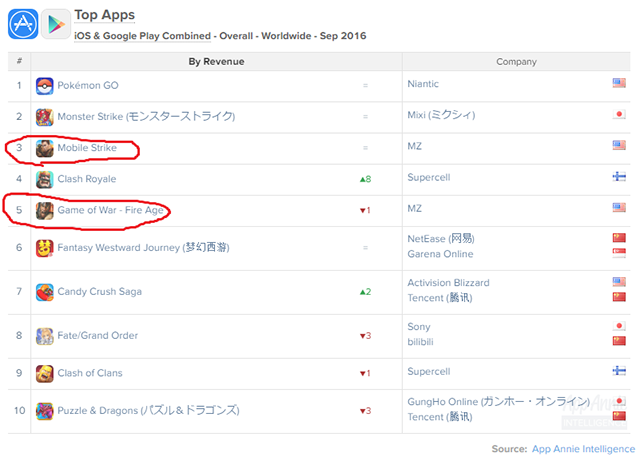
Task: Open iOS & Google Play Combined selector
Action: pyautogui.click(x=142, y=36)
